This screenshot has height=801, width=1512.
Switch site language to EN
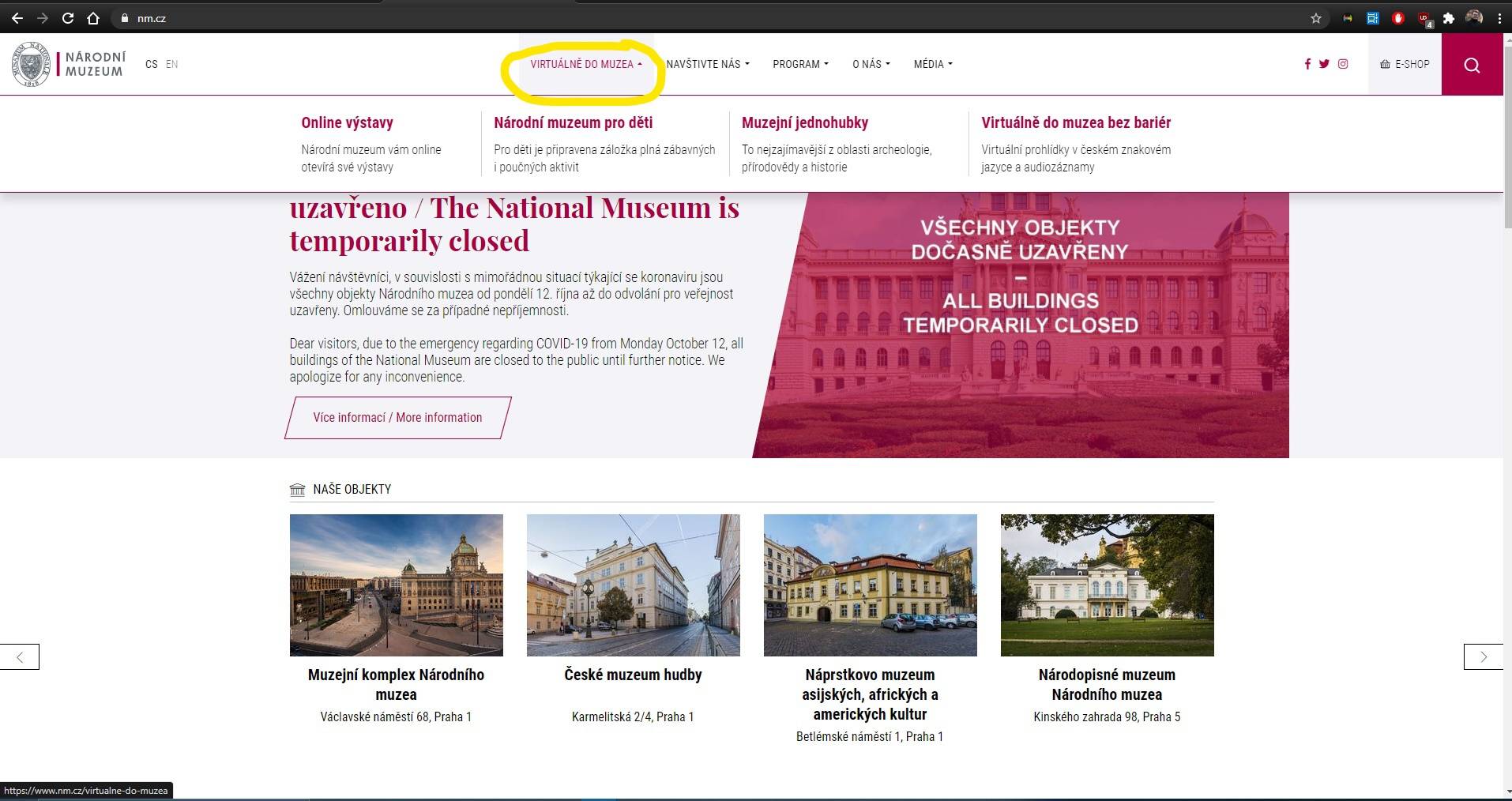coord(171,64)
